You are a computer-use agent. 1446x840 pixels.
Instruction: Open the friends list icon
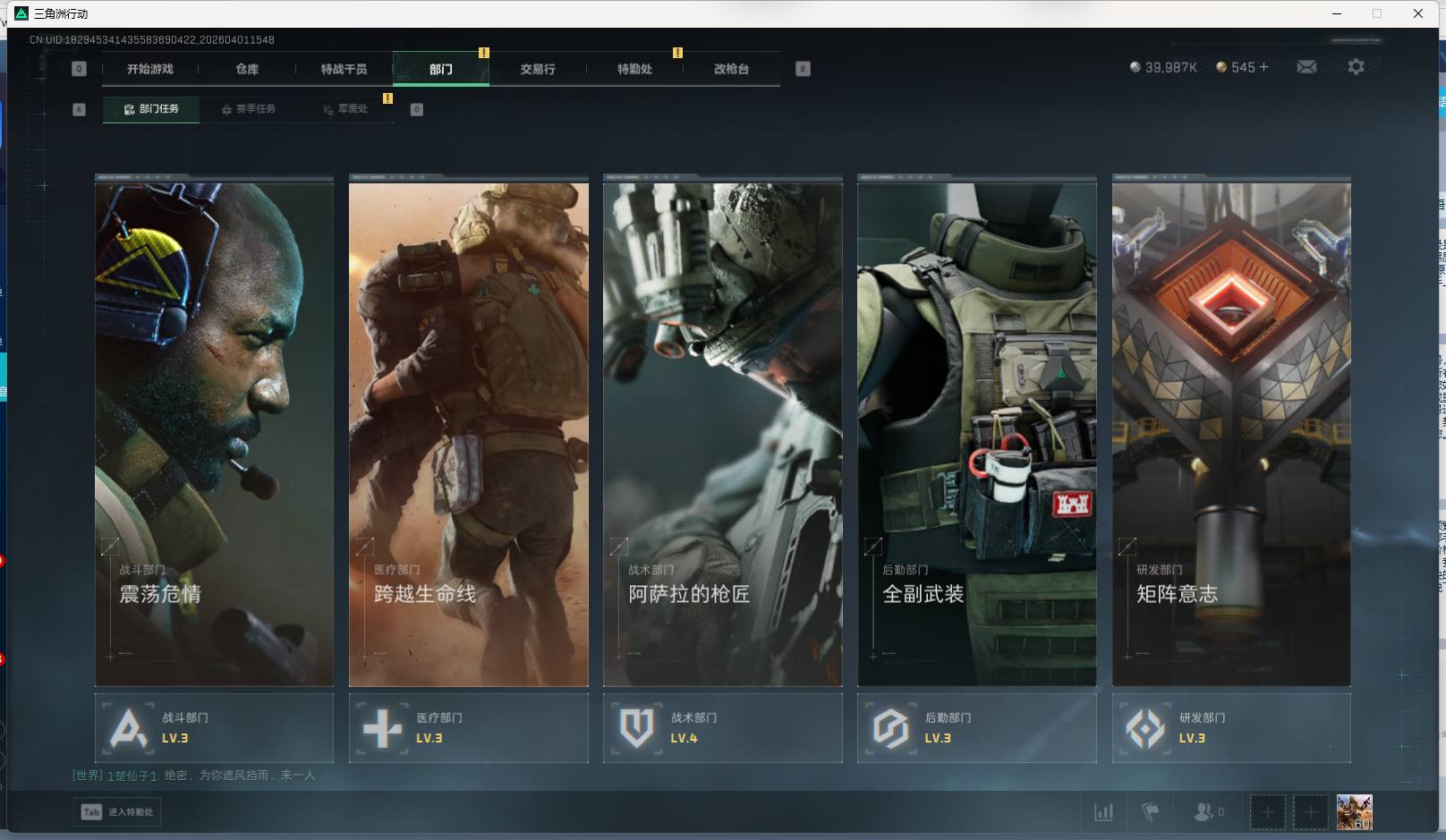click(x=1204, y=812)
